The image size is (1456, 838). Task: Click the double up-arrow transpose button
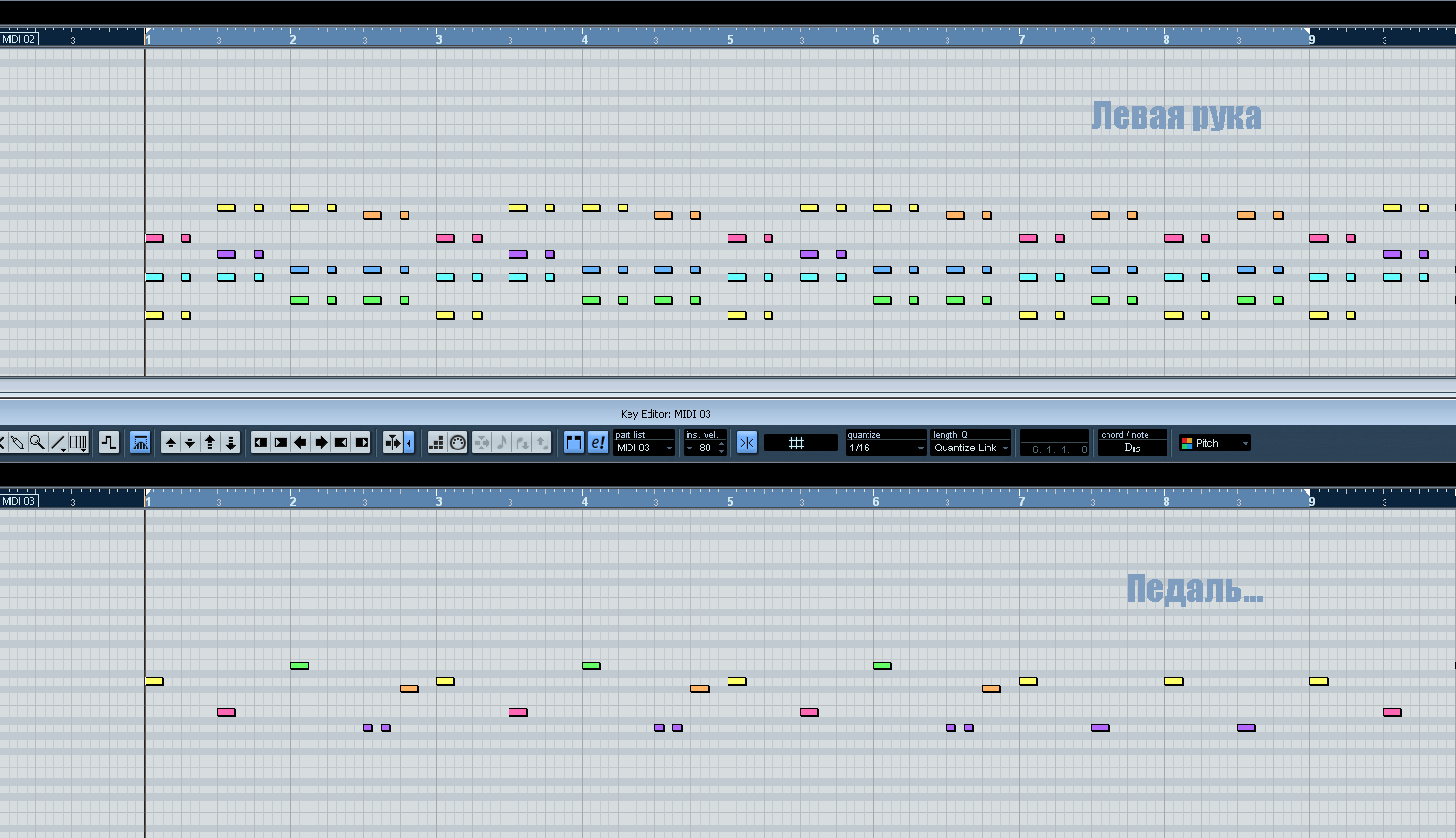[x=210, y=443]
